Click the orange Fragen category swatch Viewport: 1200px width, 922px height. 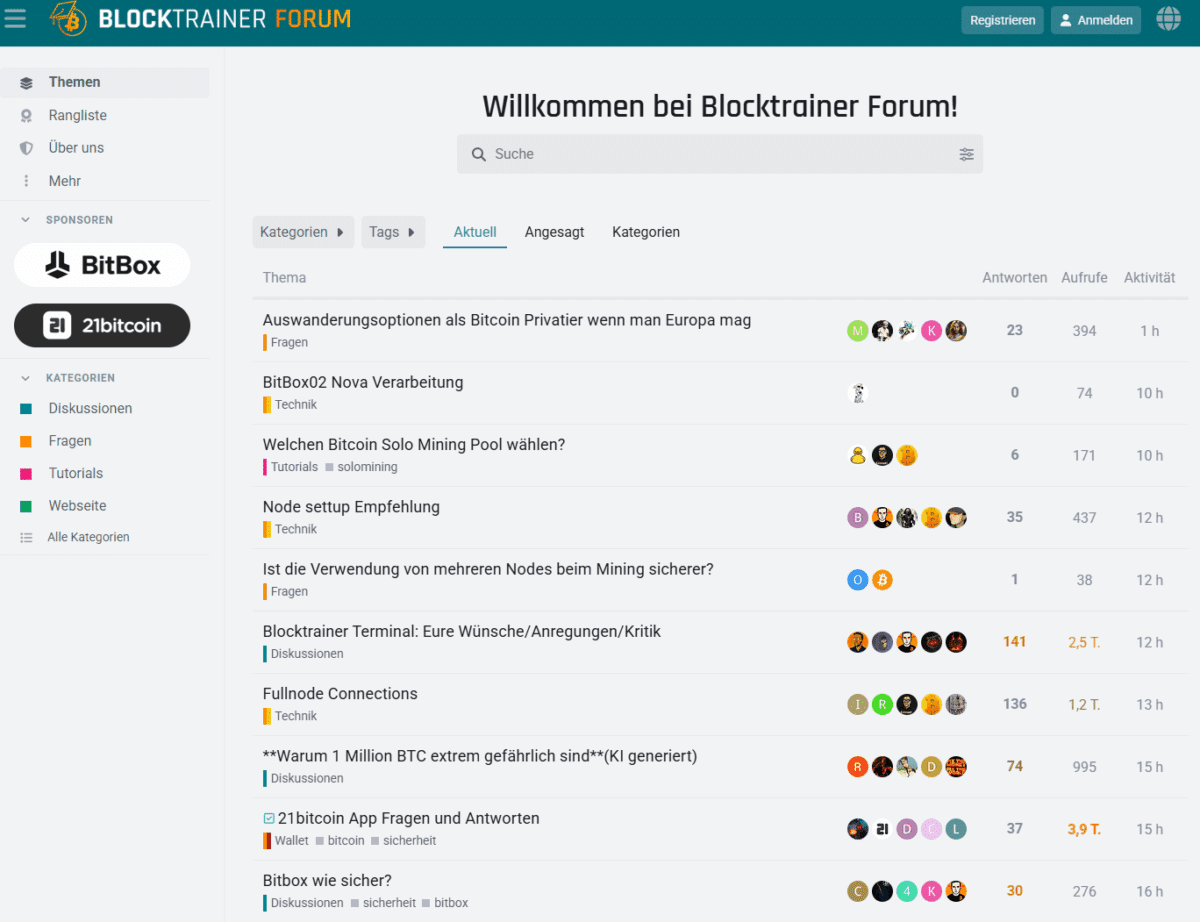pos(26,440)
